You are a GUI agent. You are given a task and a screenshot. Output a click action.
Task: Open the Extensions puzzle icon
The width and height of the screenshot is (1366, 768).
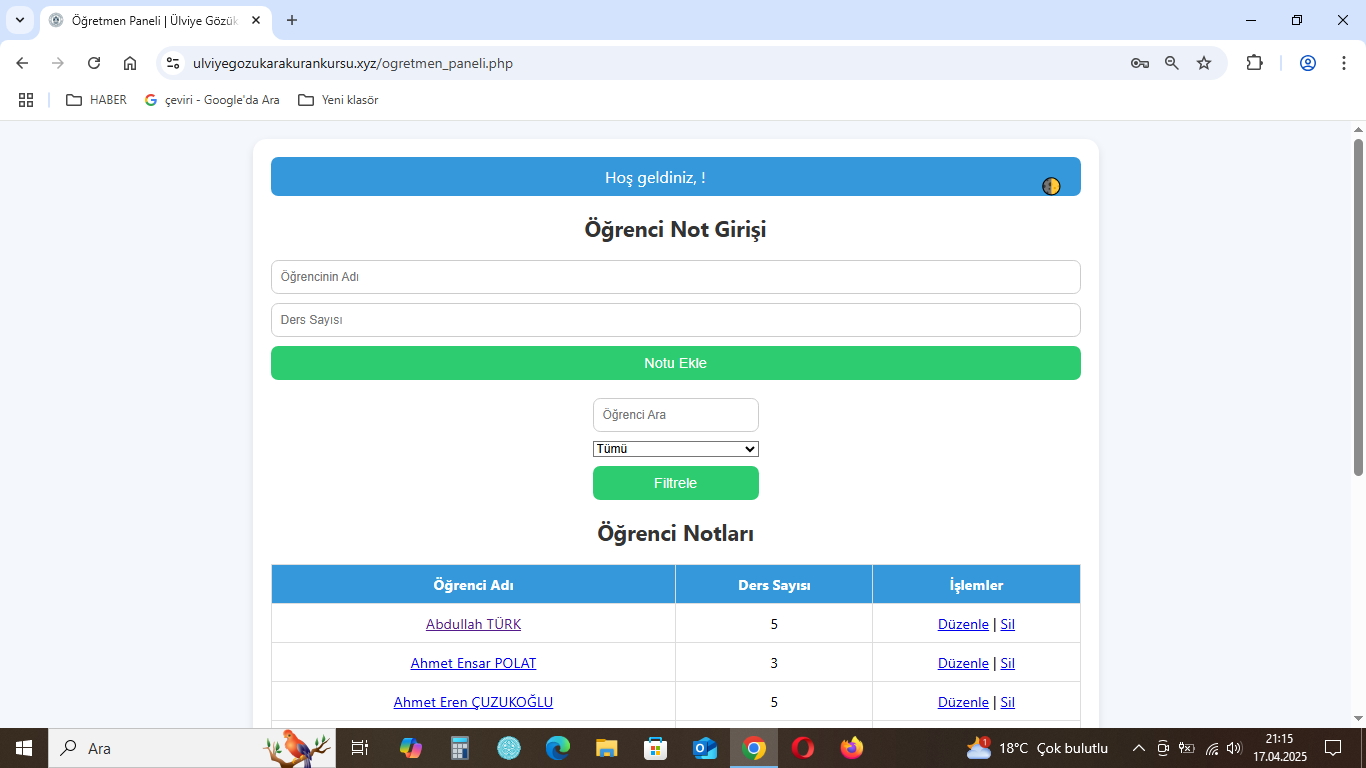click(1254, 63)
